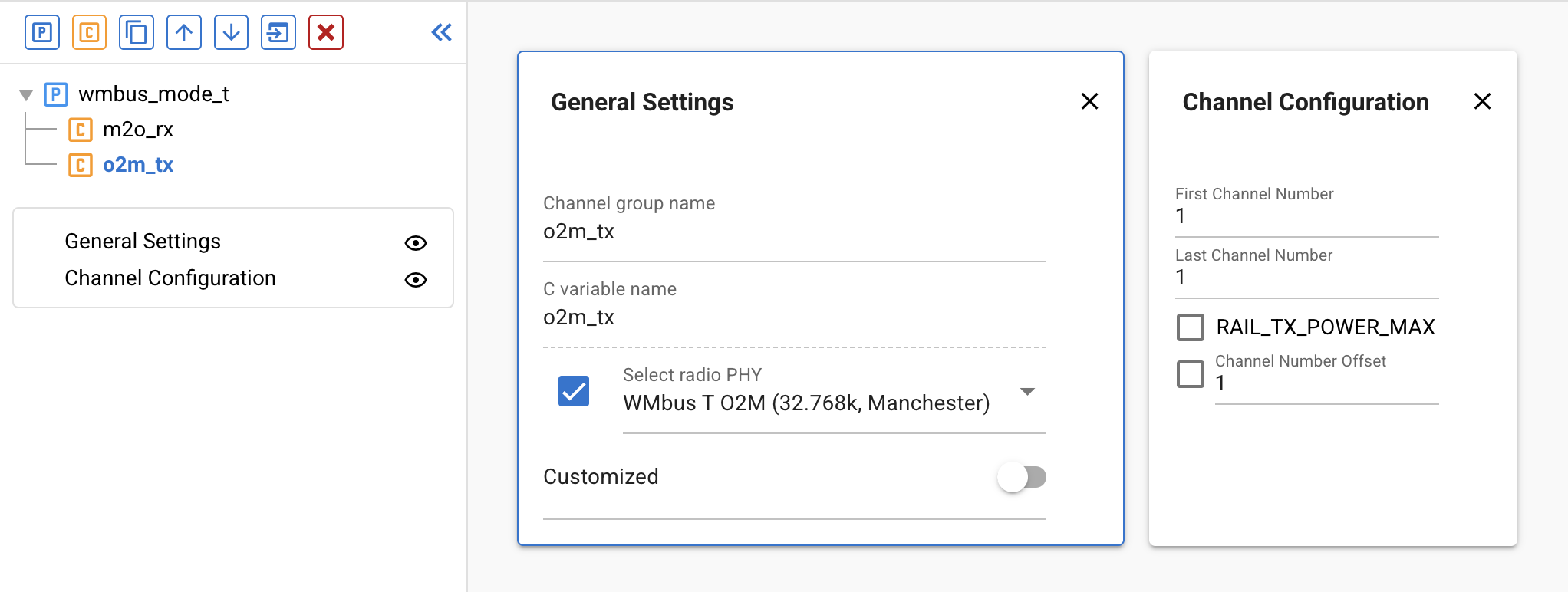Viewport: 1568px width, 592px height.
Task: Click the Channel Configuration card title
Action: tap(1306, 102)
